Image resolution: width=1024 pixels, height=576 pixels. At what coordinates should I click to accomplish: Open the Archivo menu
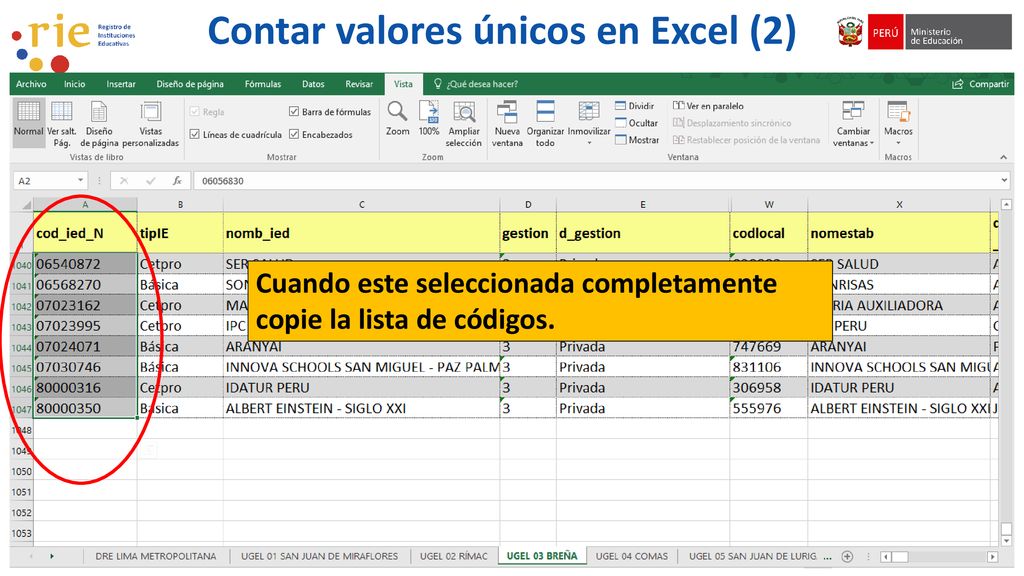point(31,84)
